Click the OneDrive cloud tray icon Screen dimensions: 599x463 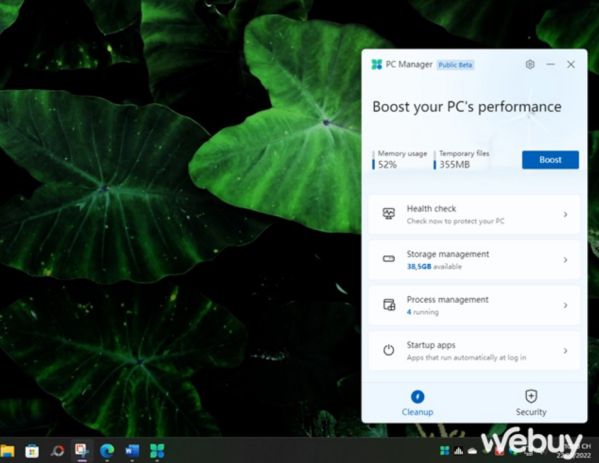tap(473, 451)
